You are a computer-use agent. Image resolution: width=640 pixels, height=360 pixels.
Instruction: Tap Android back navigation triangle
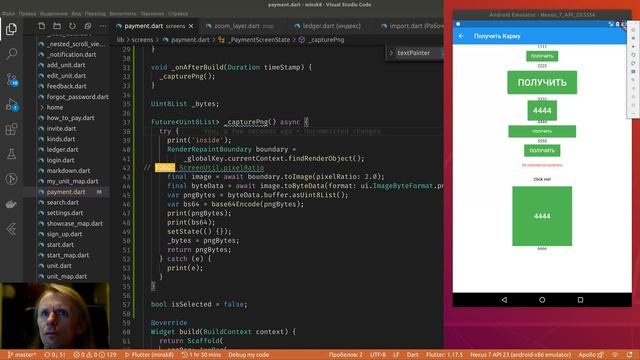point(504,300)
